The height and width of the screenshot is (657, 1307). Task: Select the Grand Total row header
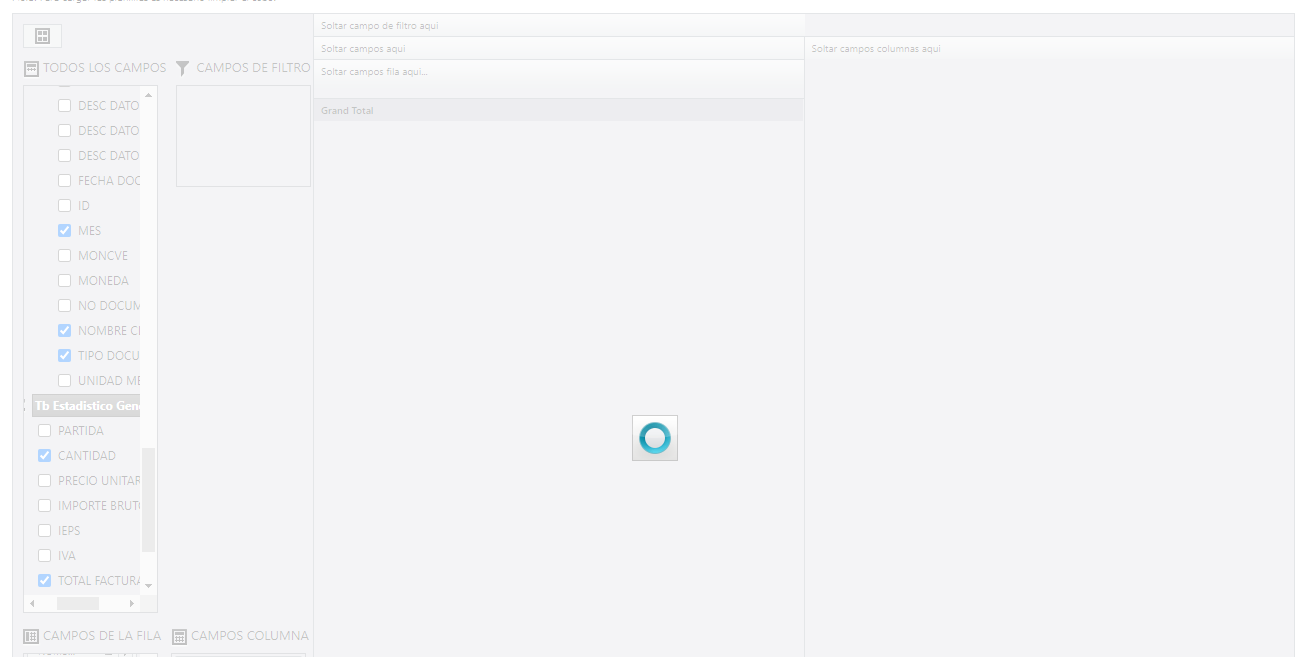coord(559,110)
